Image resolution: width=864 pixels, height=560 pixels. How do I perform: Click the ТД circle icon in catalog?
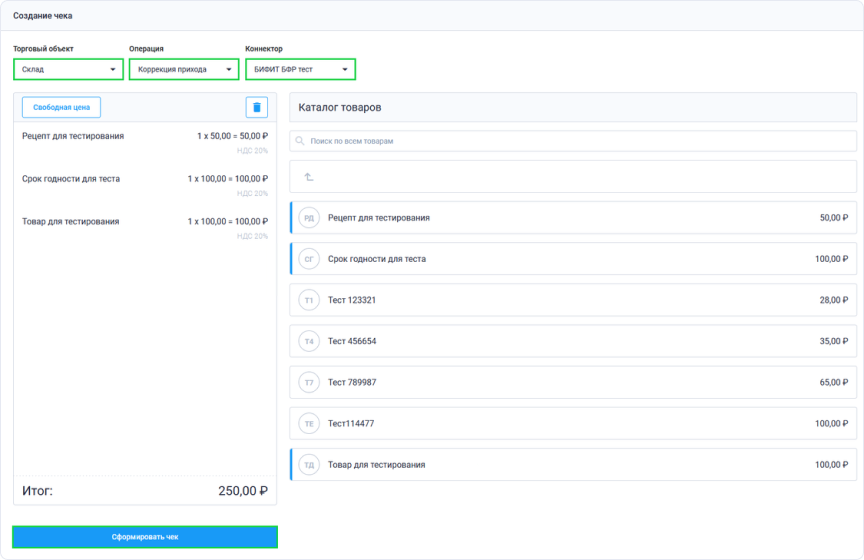pos(309,465)
